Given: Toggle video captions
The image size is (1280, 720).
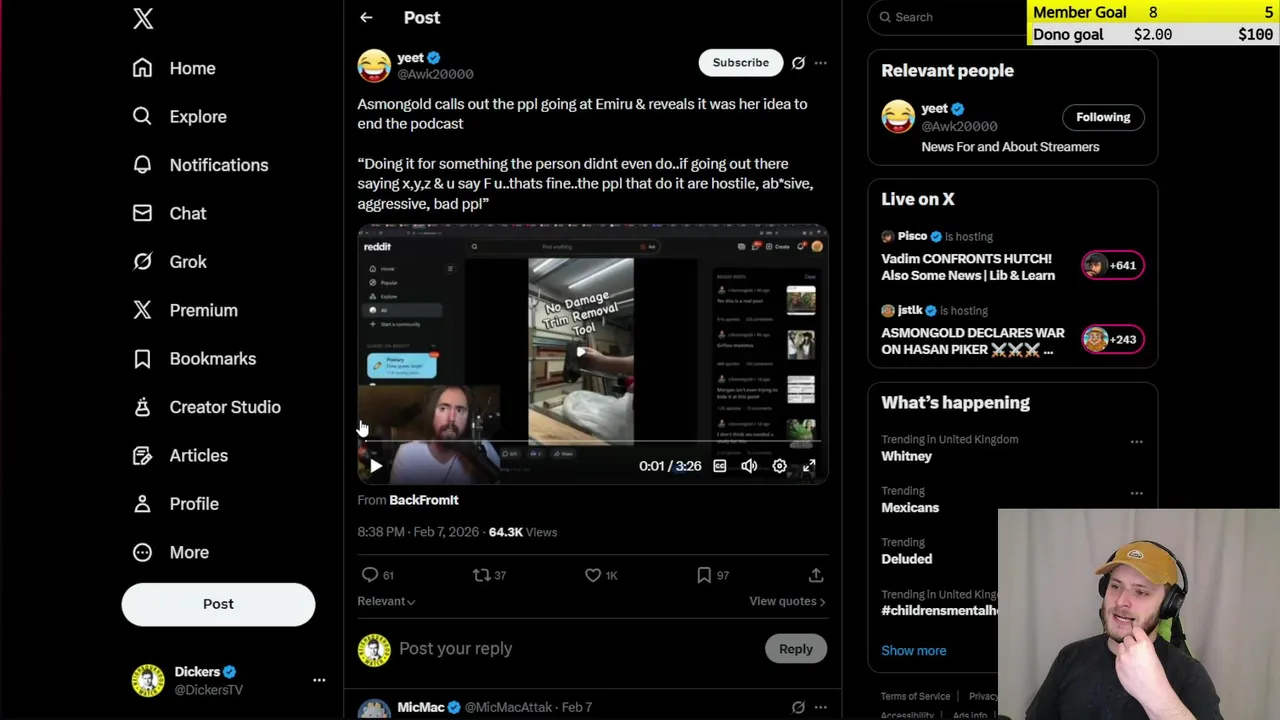Looking at the screenshot, I should click(x=719, y=466).
